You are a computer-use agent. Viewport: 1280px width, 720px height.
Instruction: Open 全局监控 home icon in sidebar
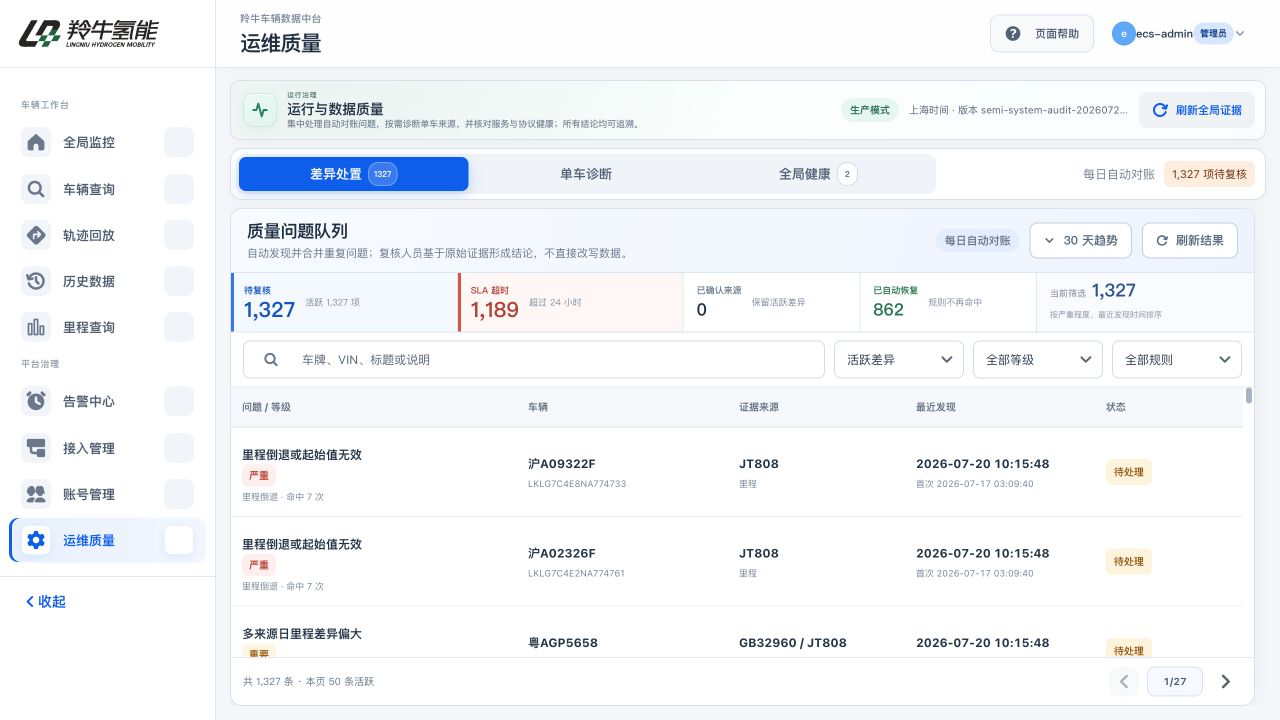click(x=36, y=142)
